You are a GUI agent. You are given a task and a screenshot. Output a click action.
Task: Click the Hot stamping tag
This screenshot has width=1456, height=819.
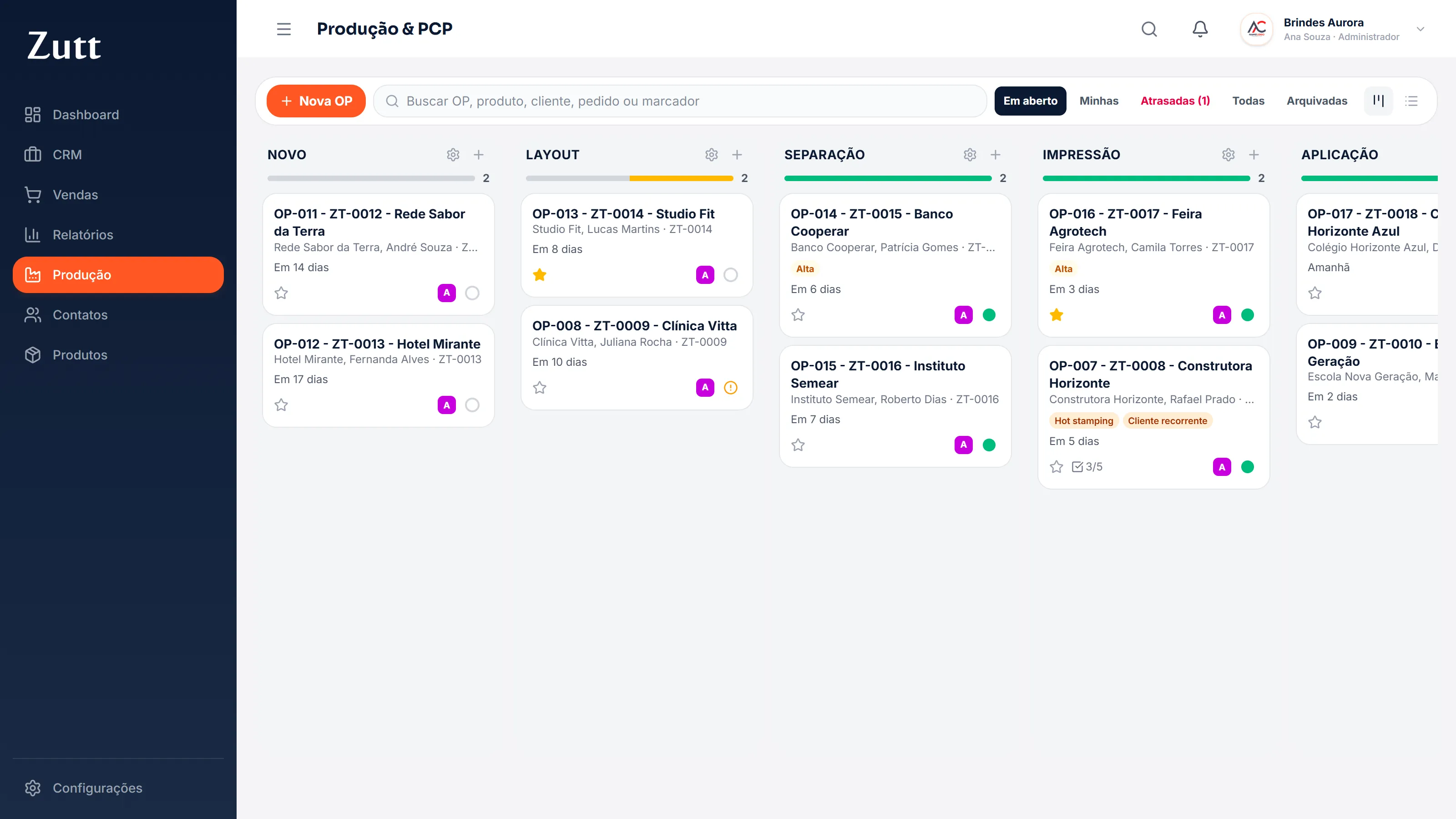(1083, 420)
